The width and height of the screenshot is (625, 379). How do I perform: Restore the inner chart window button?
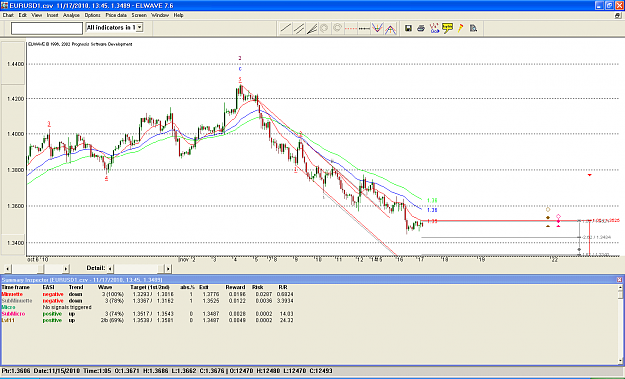(617, 16)
